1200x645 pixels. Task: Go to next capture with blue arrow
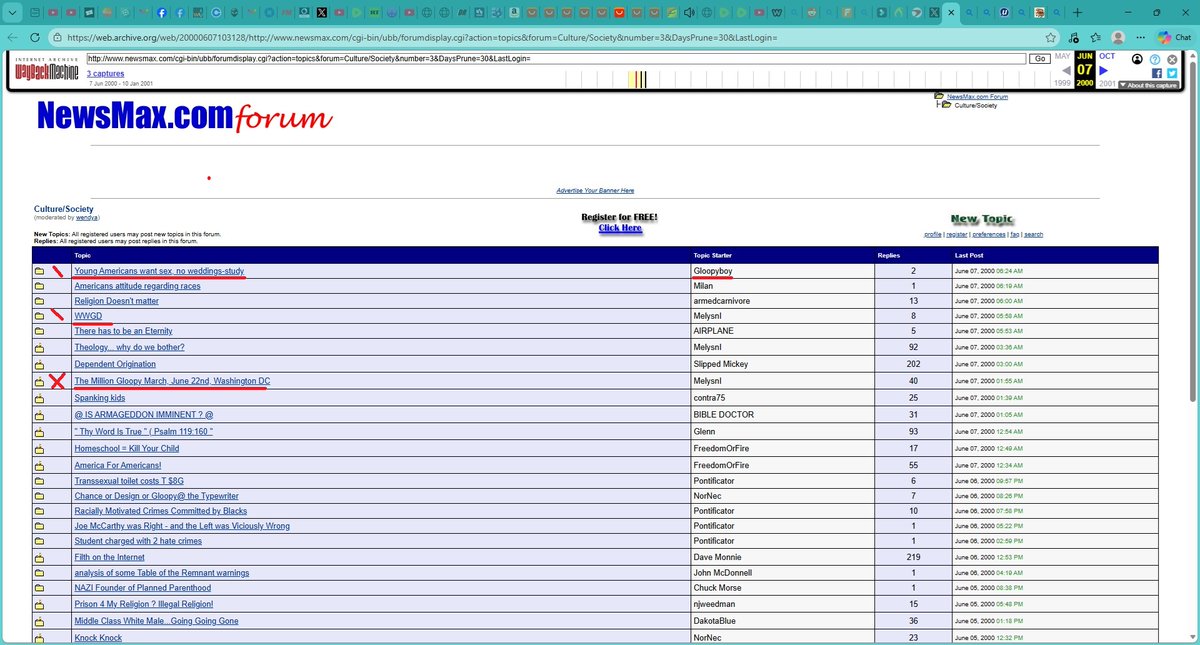[x=1104, y=70]
